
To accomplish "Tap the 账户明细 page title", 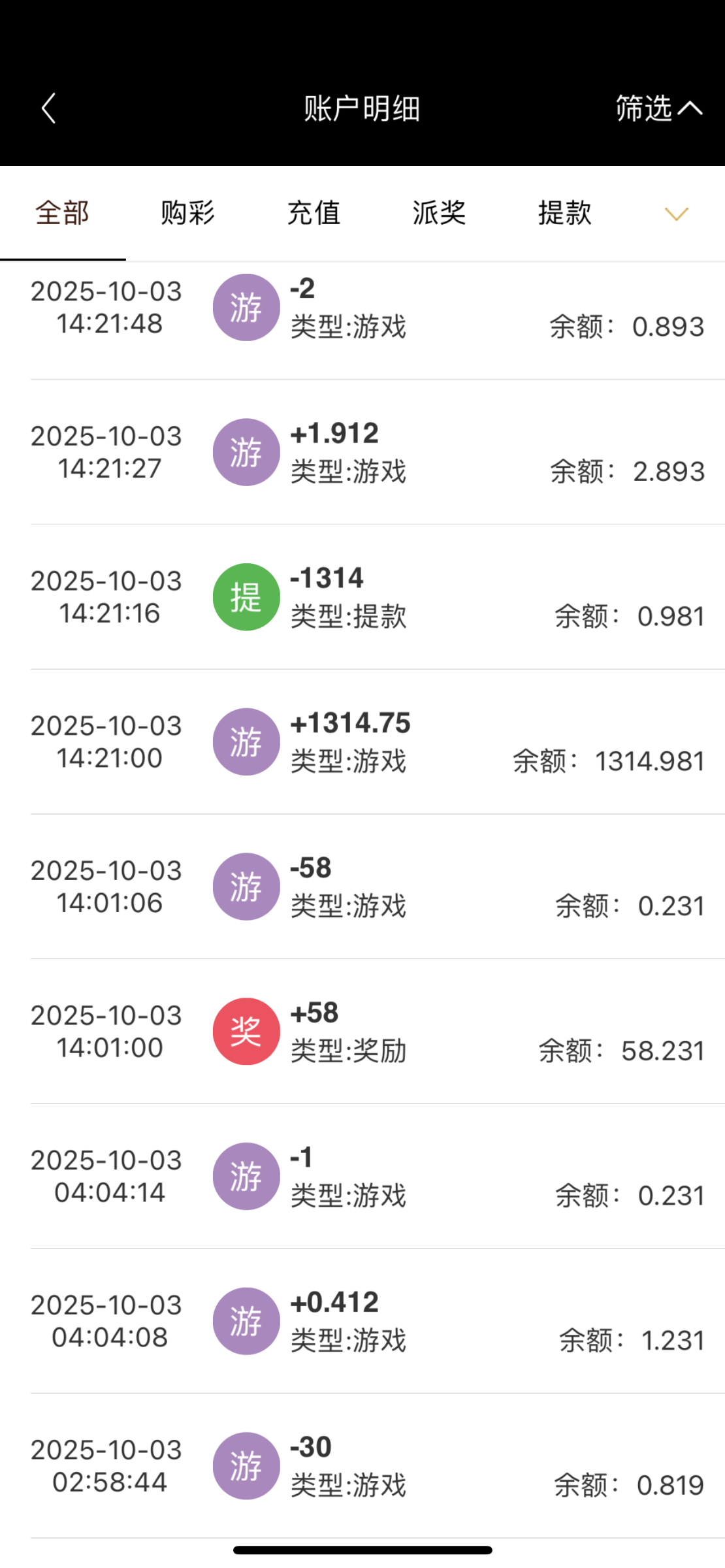I will coord(362,108).
